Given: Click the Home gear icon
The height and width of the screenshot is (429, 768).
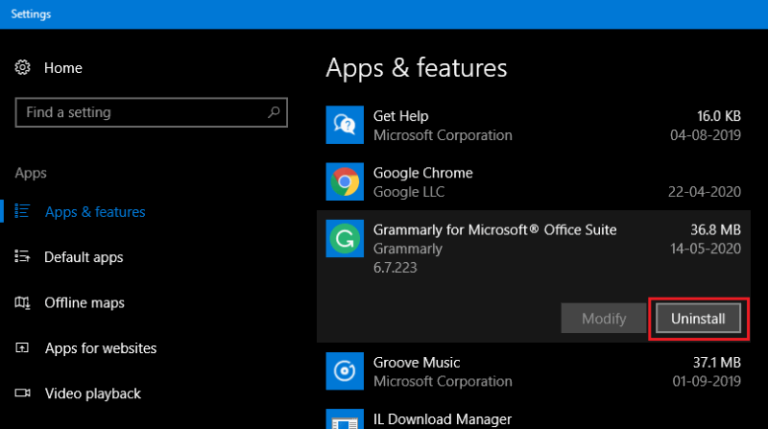Looking at the screenshot, I should [23, 68].
